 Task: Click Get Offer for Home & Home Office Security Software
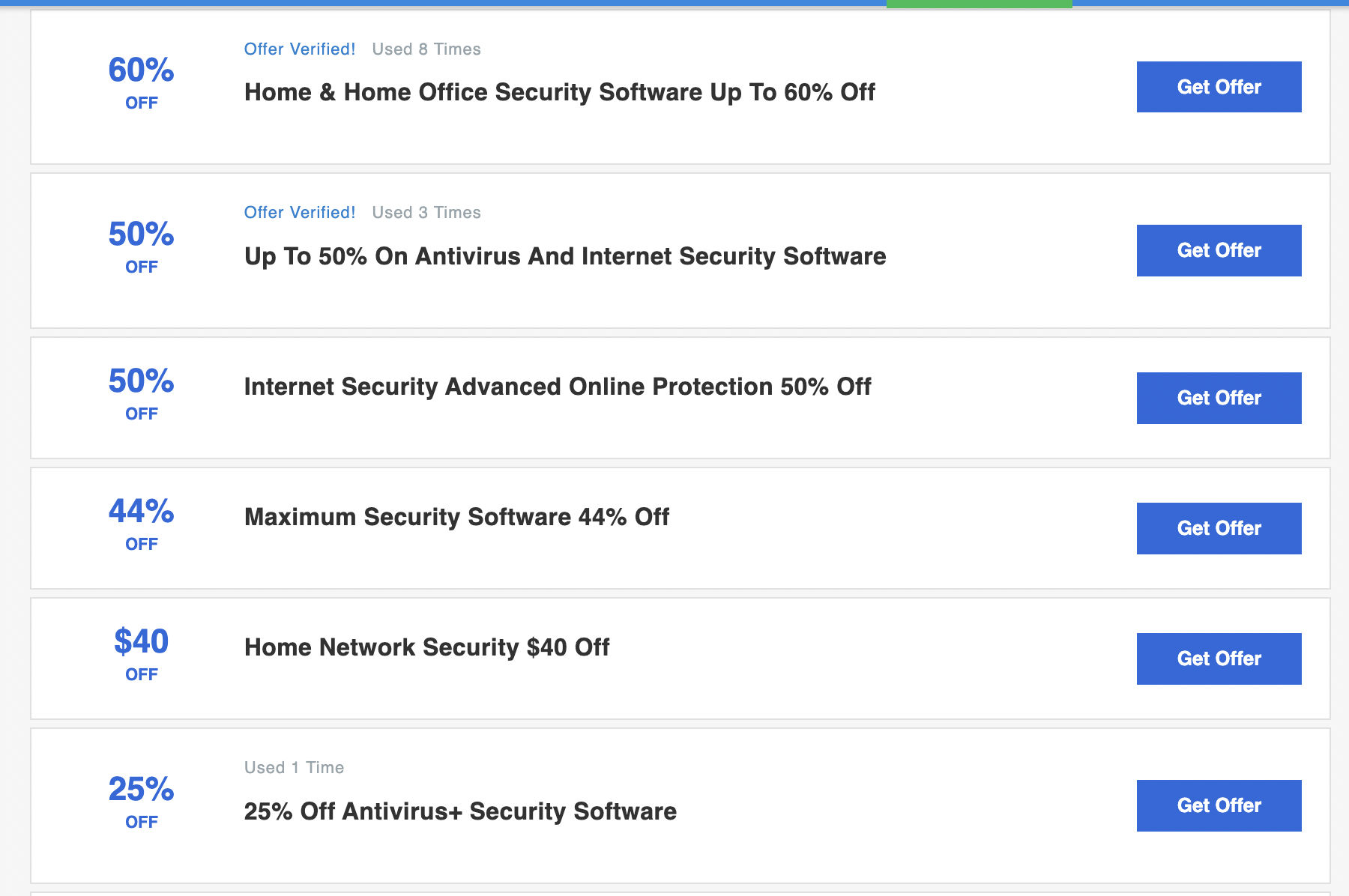(x=1218, y=86)
